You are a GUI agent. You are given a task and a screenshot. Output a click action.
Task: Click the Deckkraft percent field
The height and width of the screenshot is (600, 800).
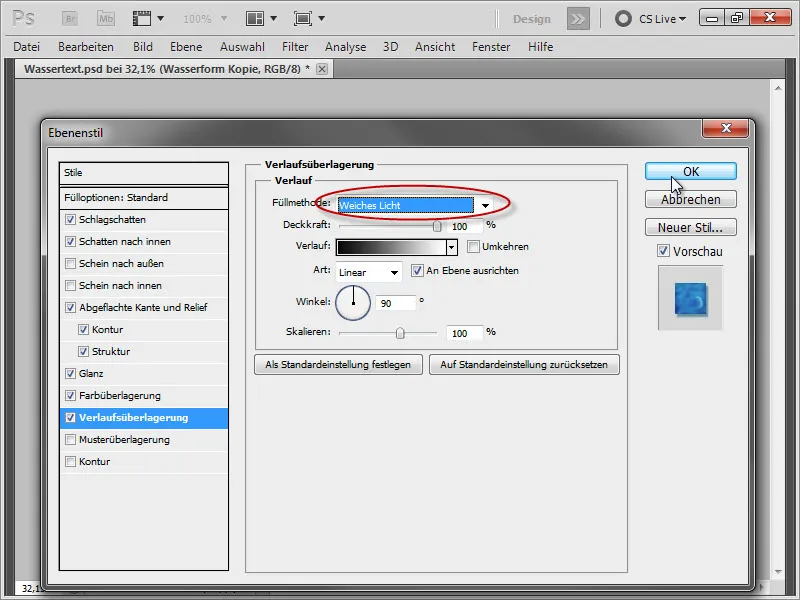[464, 226]
